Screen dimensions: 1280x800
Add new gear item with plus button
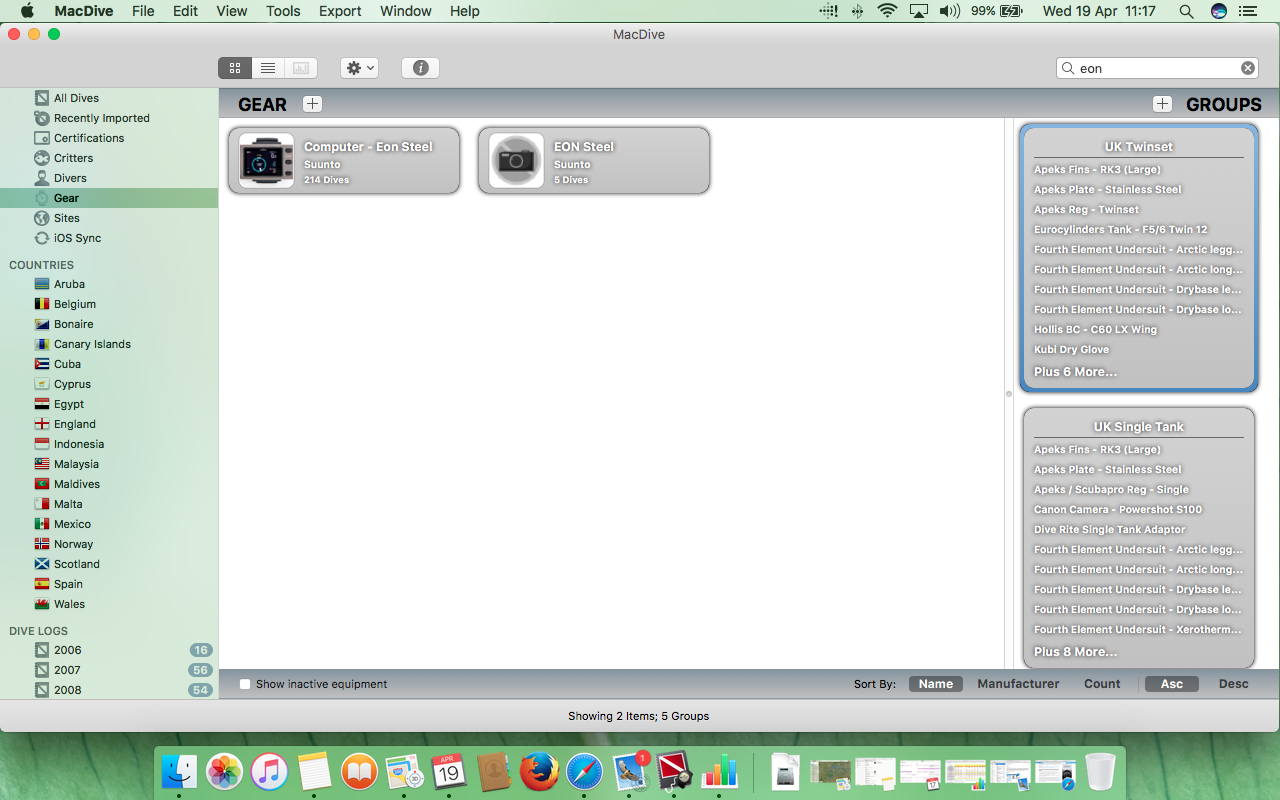click(x=312, y=104)
